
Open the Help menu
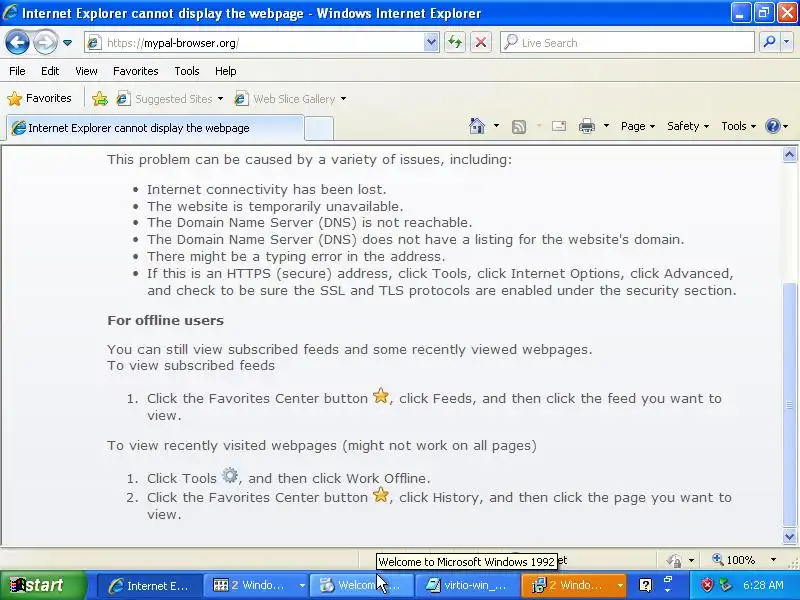tap(226, 71)
